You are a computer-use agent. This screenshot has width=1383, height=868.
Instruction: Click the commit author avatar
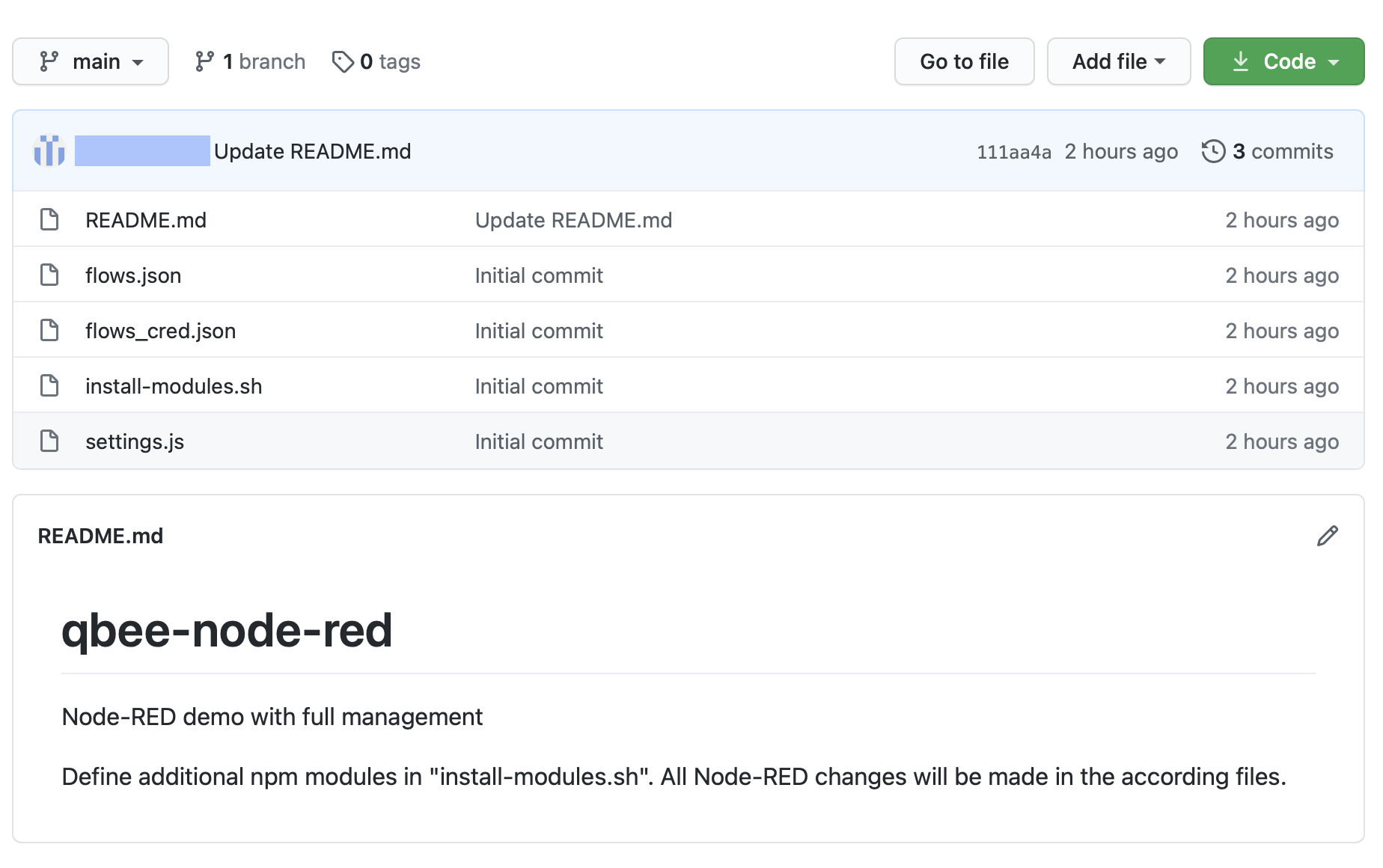49,151
